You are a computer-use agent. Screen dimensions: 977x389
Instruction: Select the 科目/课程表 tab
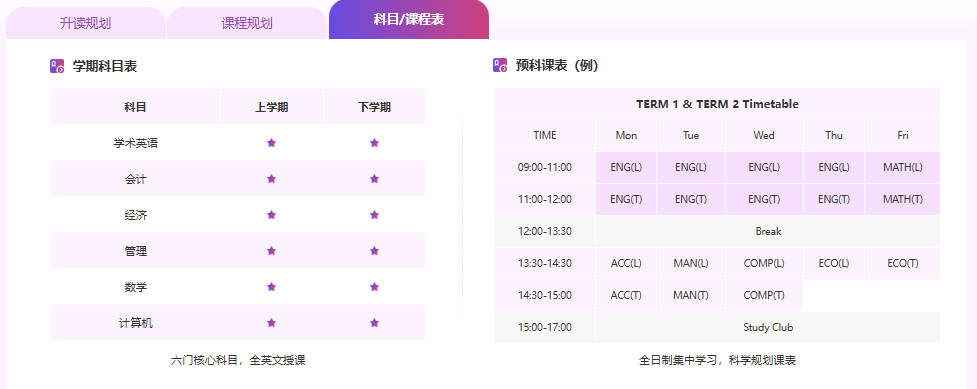tap(409, 19)
